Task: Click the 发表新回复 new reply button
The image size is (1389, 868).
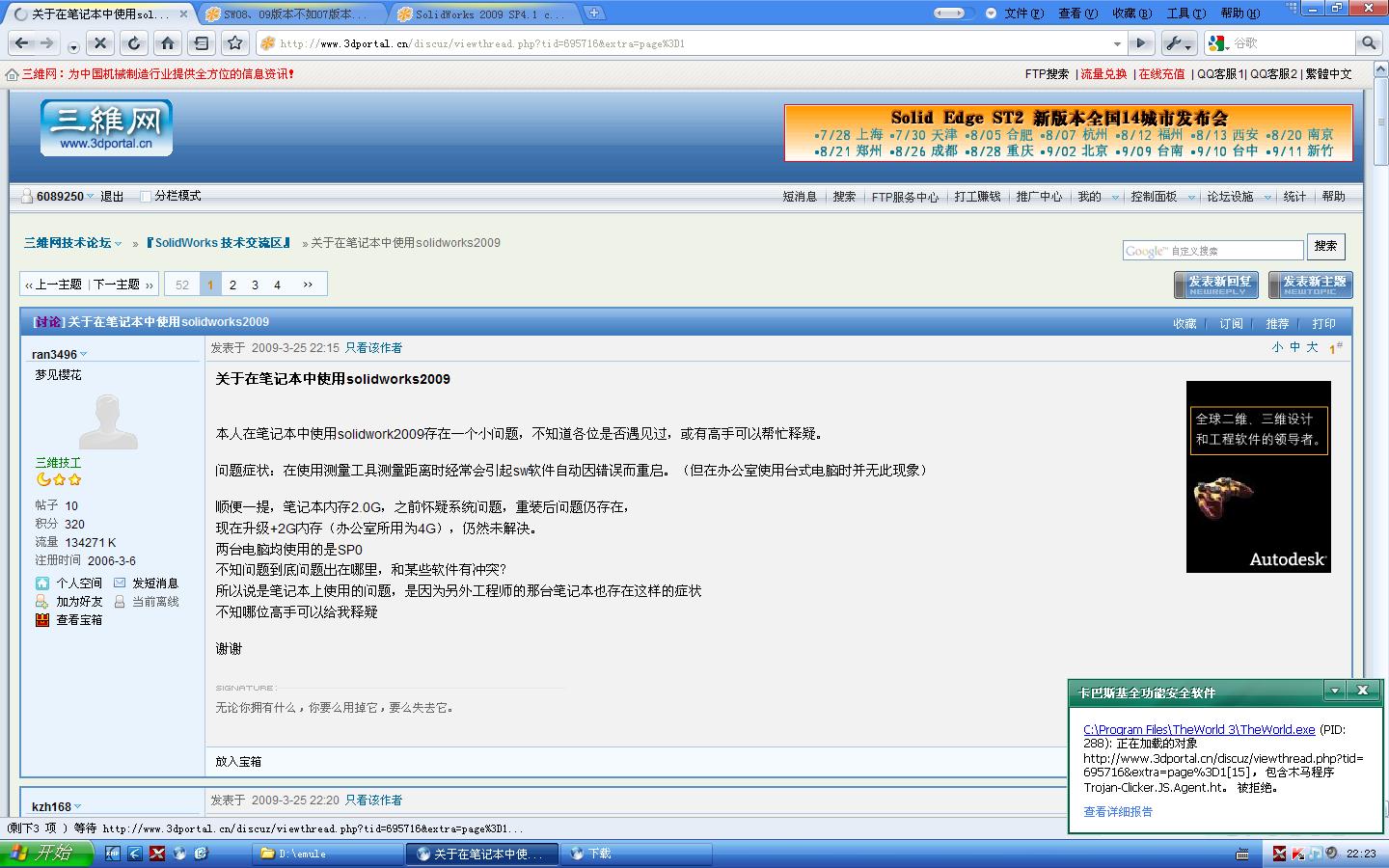Action: [x=1215, y=285]
